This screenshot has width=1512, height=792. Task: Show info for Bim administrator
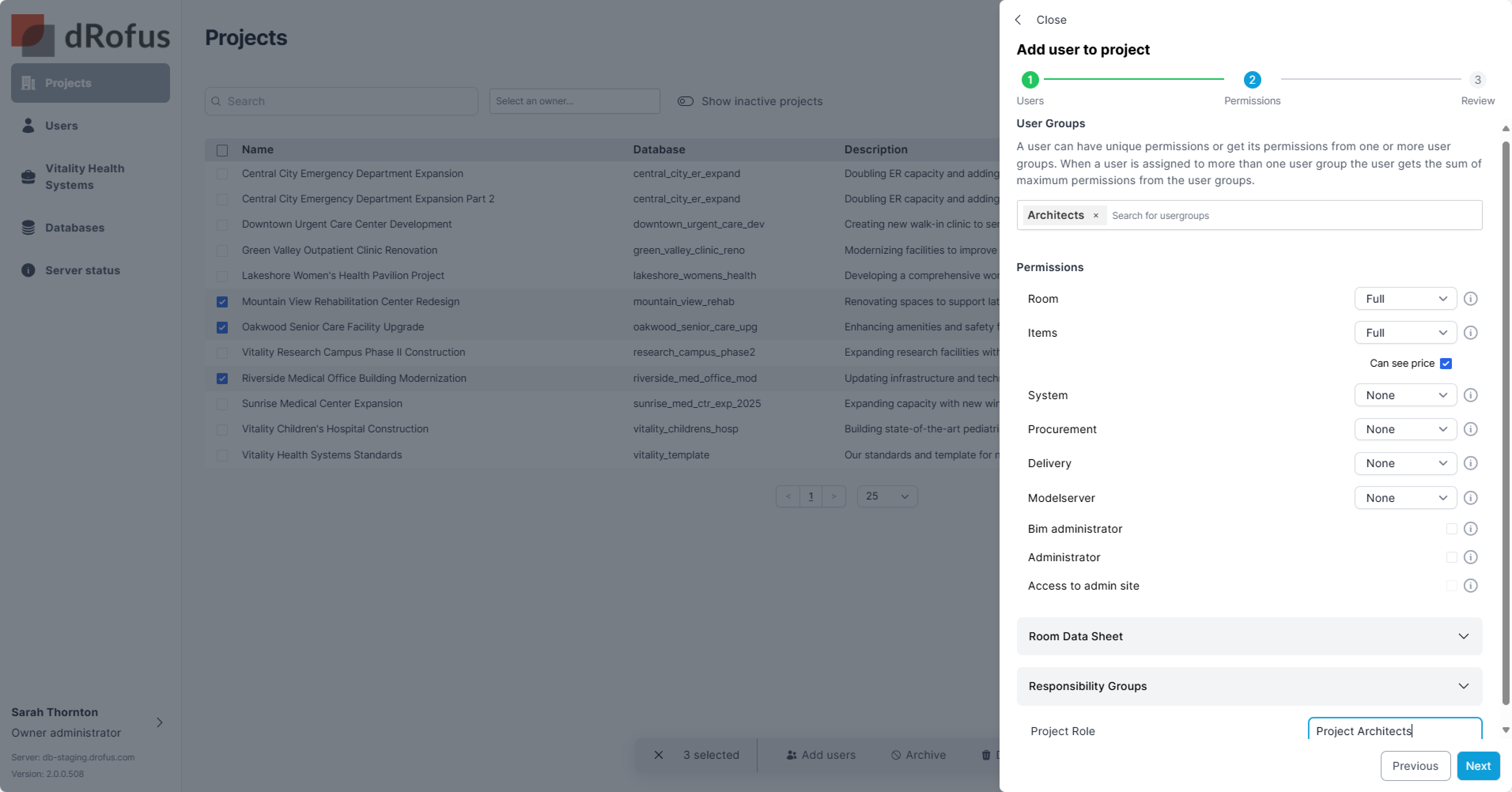pyautogui.click(x=1470, y=528)
